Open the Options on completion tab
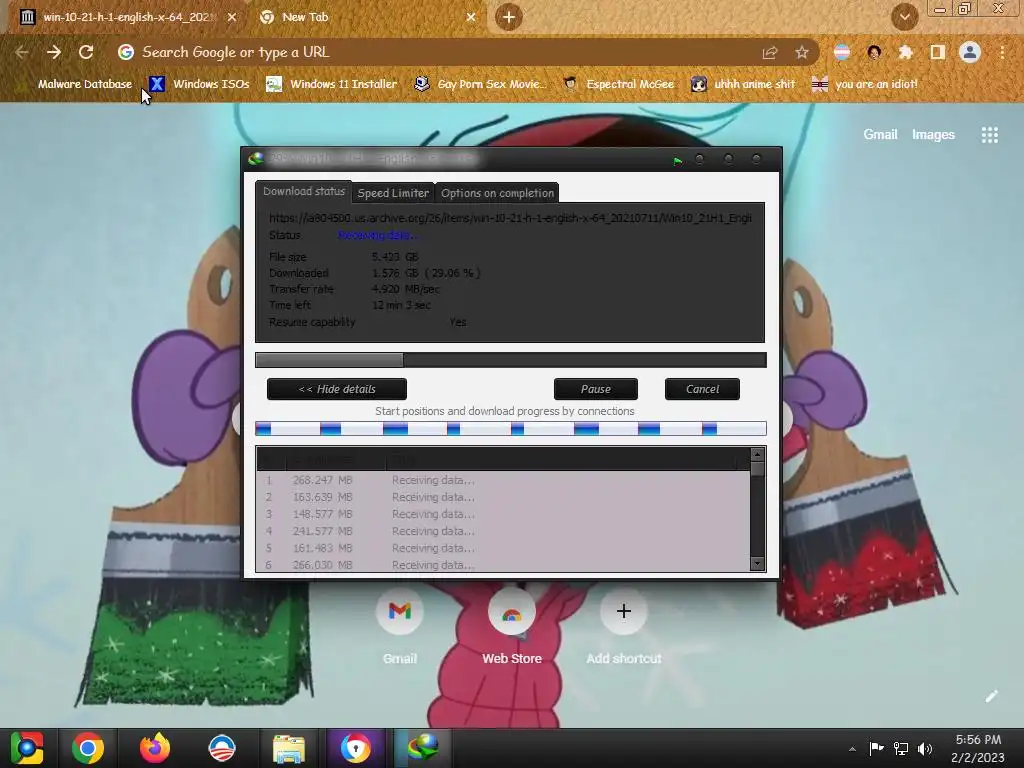The width and height of the screenshot is (1024, 768). pos(497,193)
